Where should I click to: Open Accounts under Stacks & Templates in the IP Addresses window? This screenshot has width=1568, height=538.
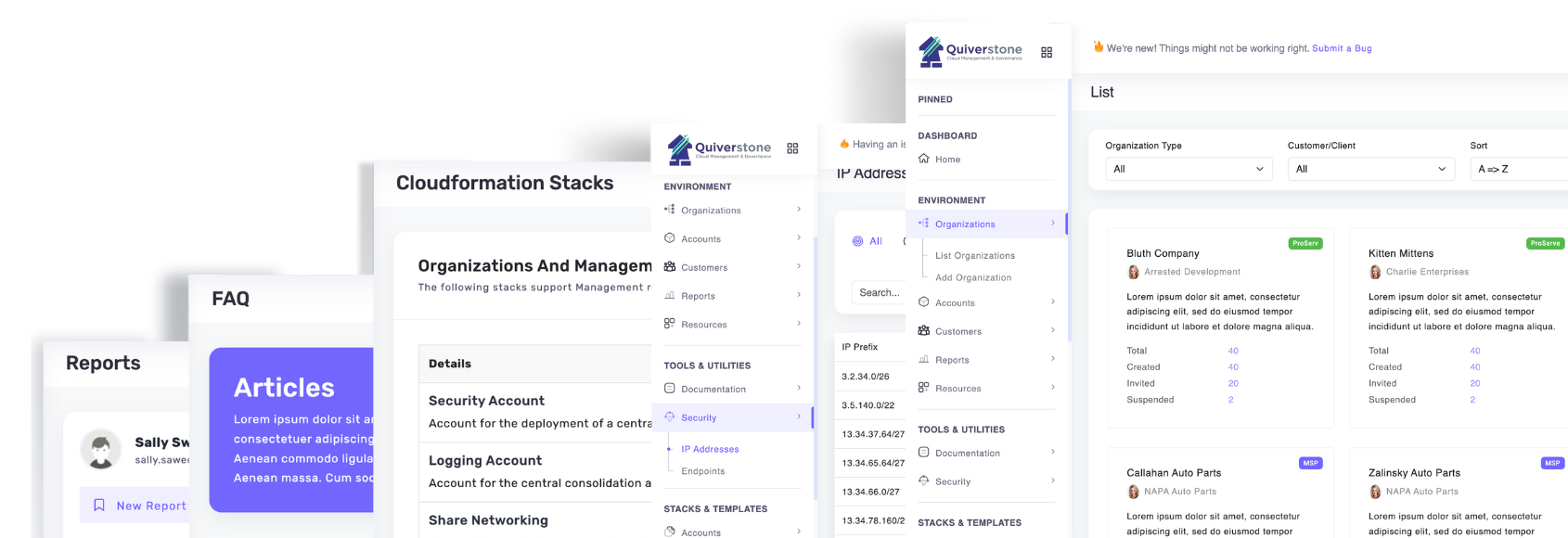pyautogui.click(x=700, y=532)
